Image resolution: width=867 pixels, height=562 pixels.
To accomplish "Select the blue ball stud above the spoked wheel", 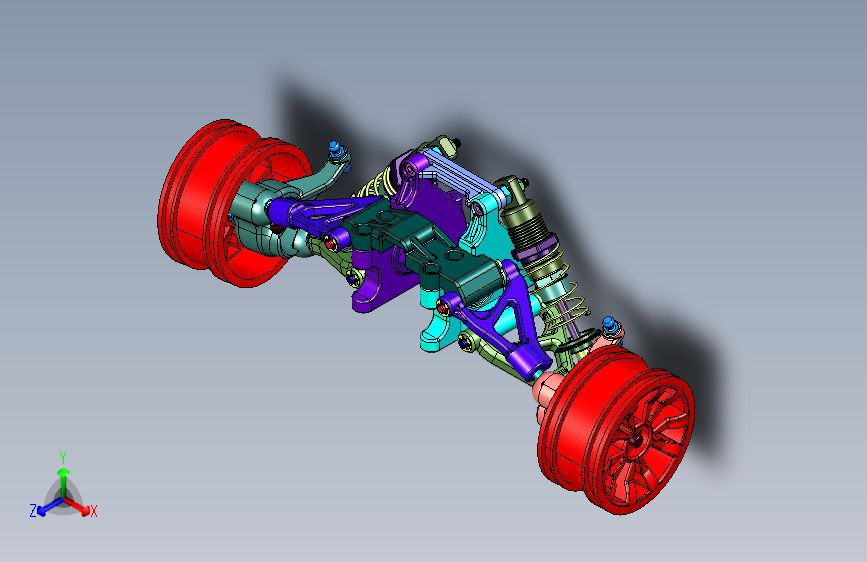I will 610,325.
